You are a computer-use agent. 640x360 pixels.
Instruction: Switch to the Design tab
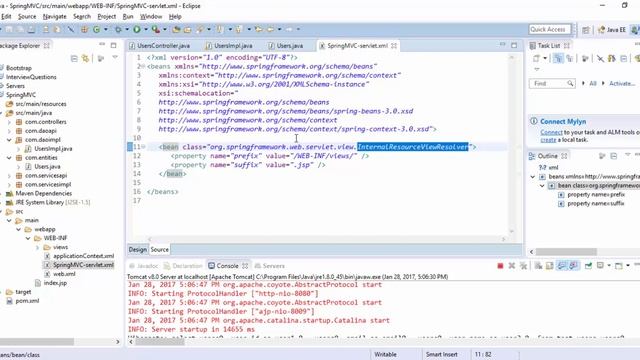tap(138, 249)
